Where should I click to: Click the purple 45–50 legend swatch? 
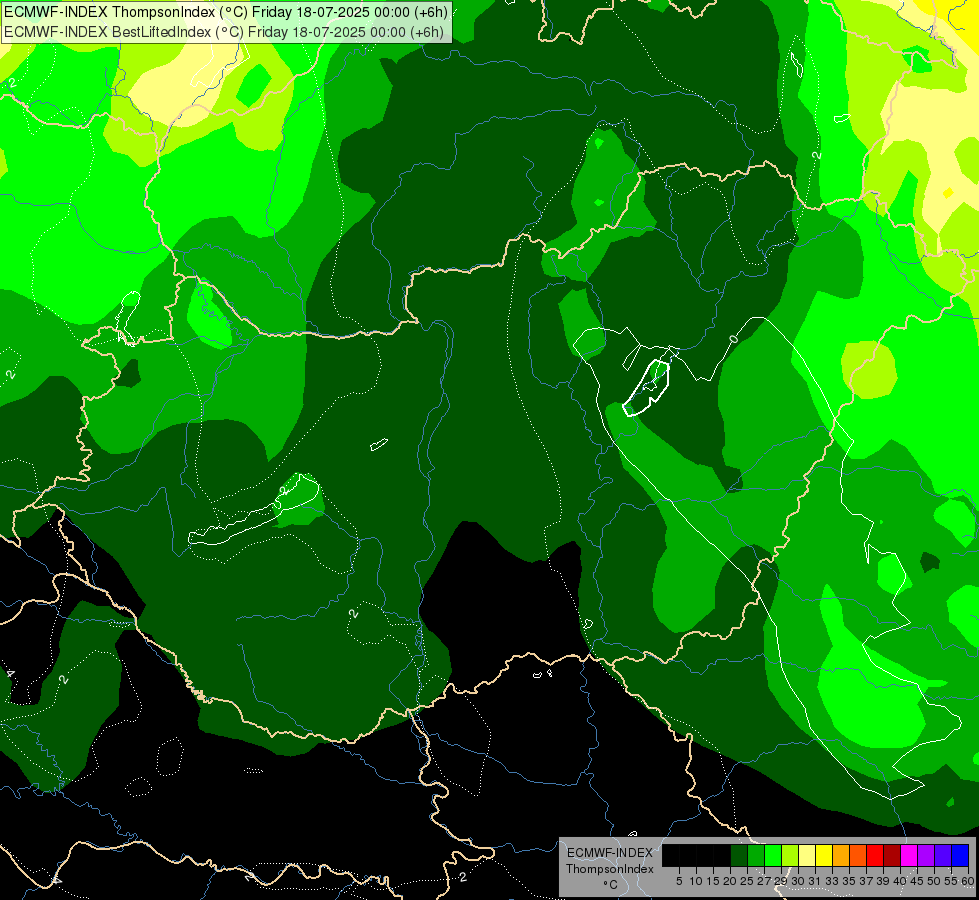tap(926, 855)
